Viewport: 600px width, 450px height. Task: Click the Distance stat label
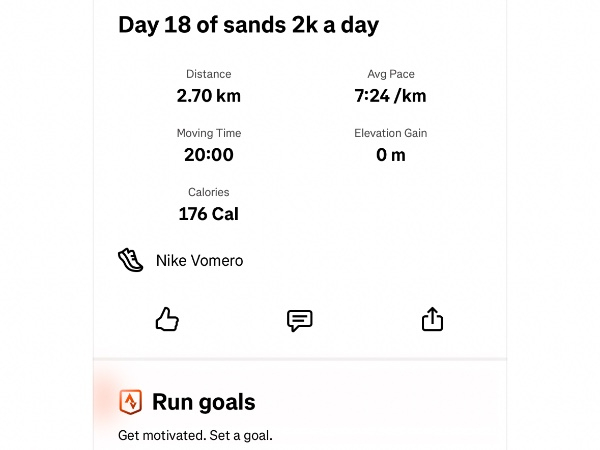[208, 74]
